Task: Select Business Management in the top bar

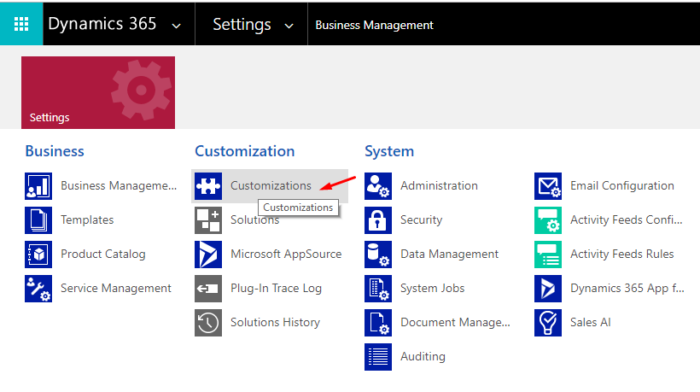Action: 374,25
